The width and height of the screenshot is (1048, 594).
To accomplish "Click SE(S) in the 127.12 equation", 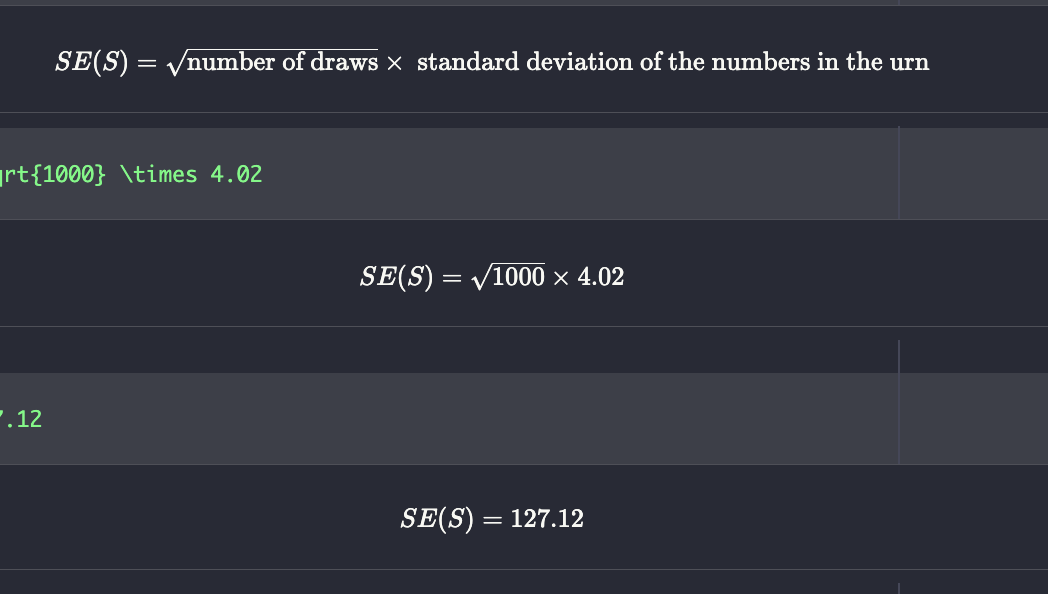I will point(436,519).
